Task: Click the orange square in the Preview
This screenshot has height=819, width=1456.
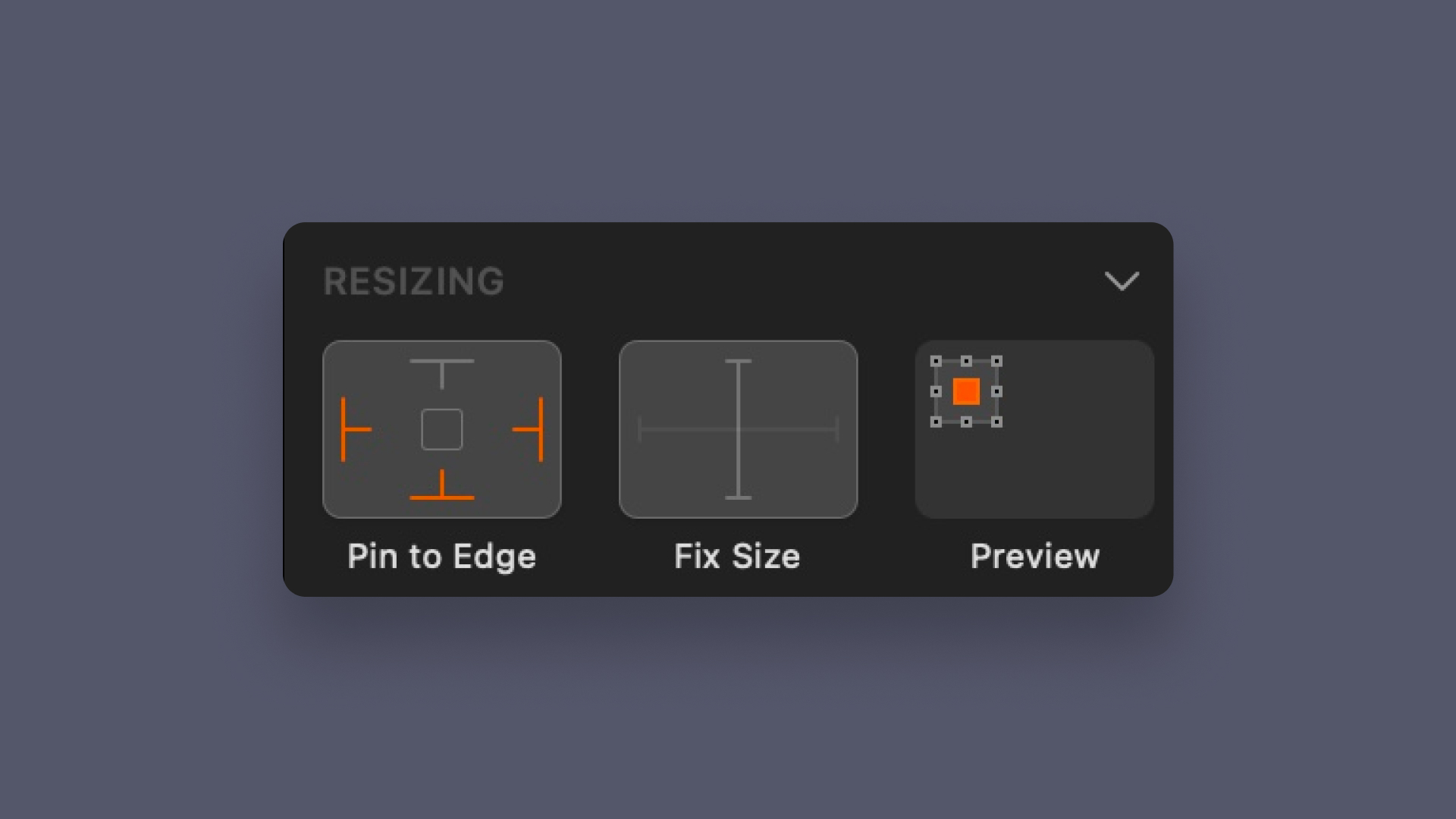Action: 966,393
